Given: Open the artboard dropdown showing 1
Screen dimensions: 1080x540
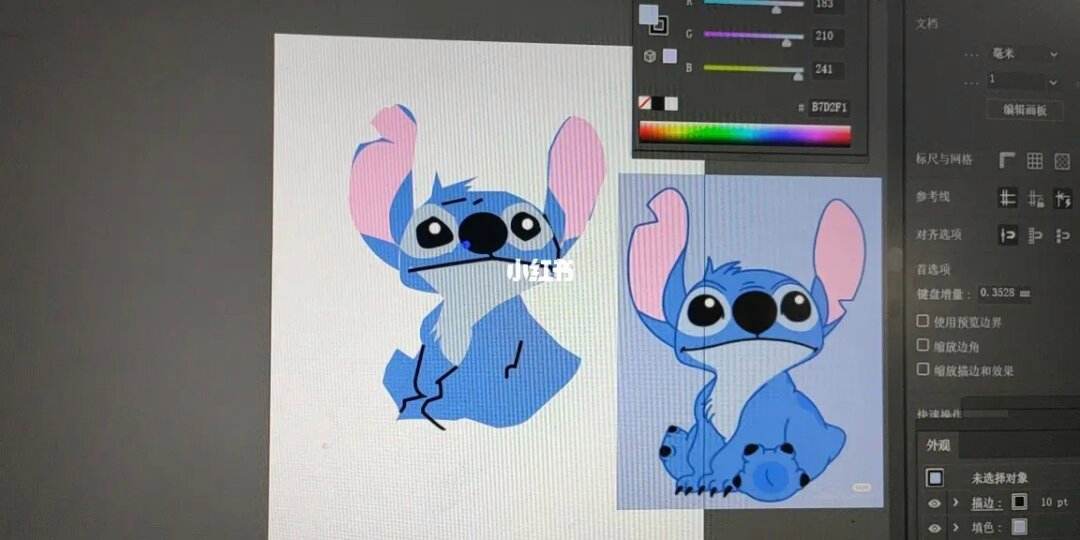Looking at the screenshot, I should (1022, 81).
